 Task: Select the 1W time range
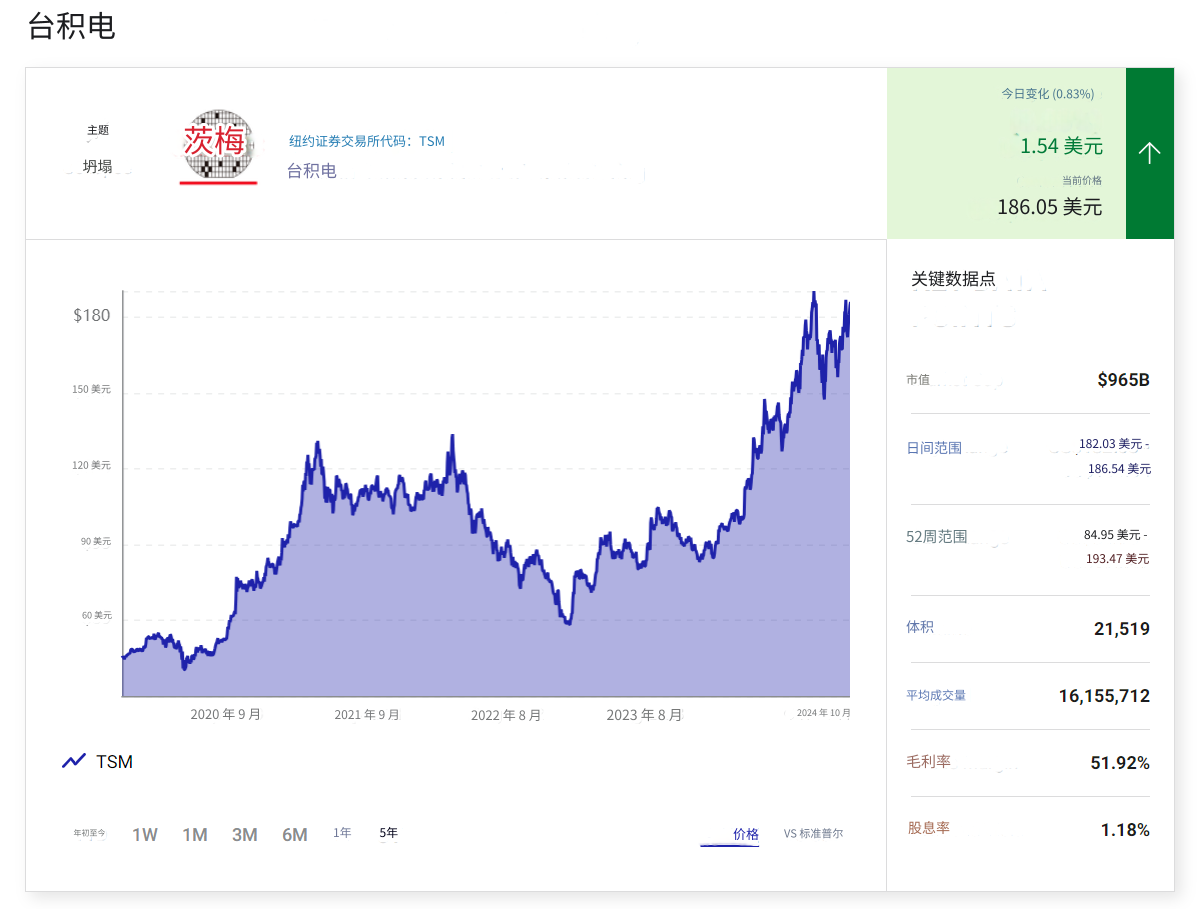[x=145, y=835]
